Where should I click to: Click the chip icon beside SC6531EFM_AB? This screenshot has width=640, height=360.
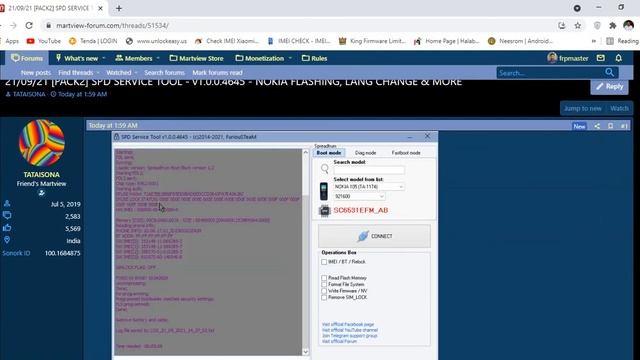click(x=324, y=211)
